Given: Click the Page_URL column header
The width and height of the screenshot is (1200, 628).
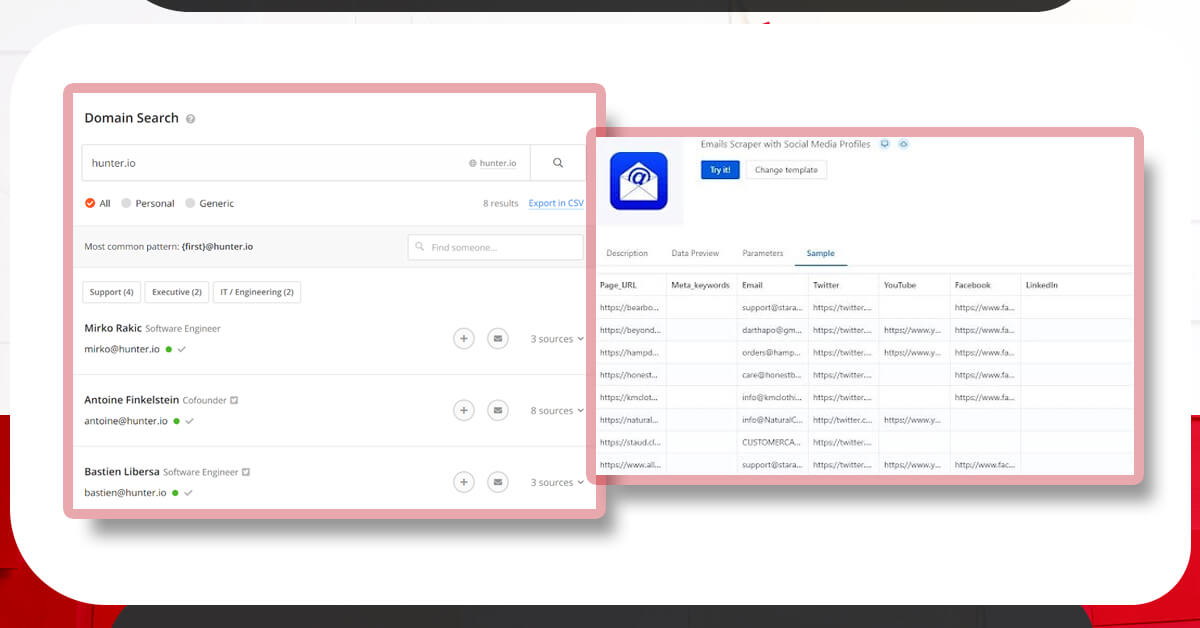Looking at the screenshot, I should tap(618, 285).
